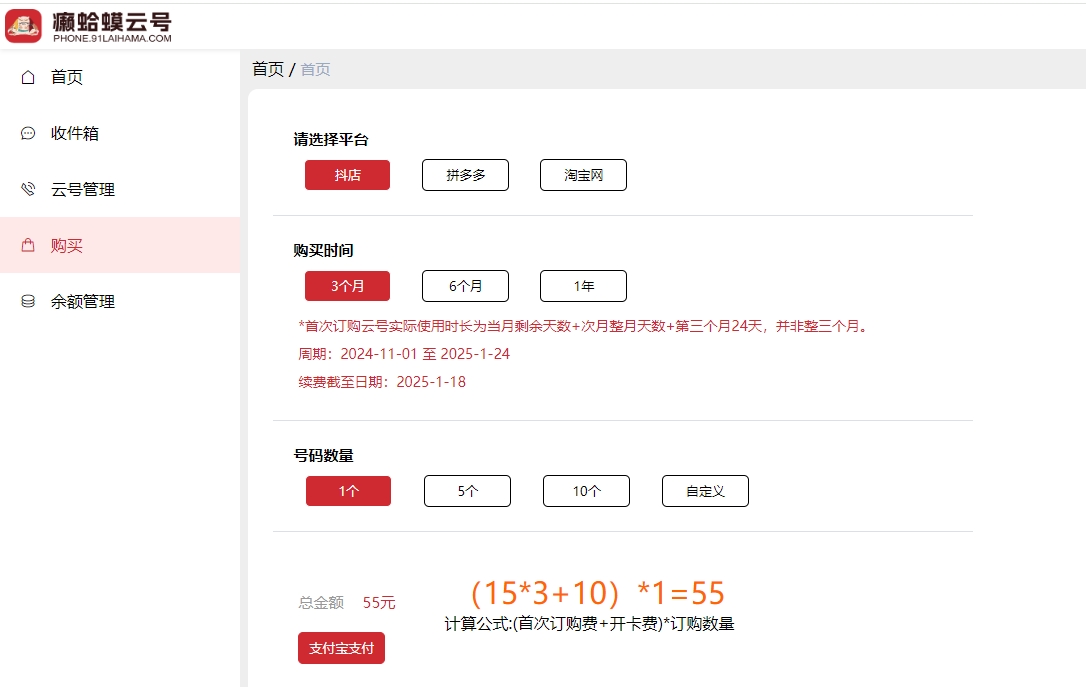This screenshot has width=1086, height=687.
Task: Click the first 首页 breadcrumb link
Action: [268, 69]
